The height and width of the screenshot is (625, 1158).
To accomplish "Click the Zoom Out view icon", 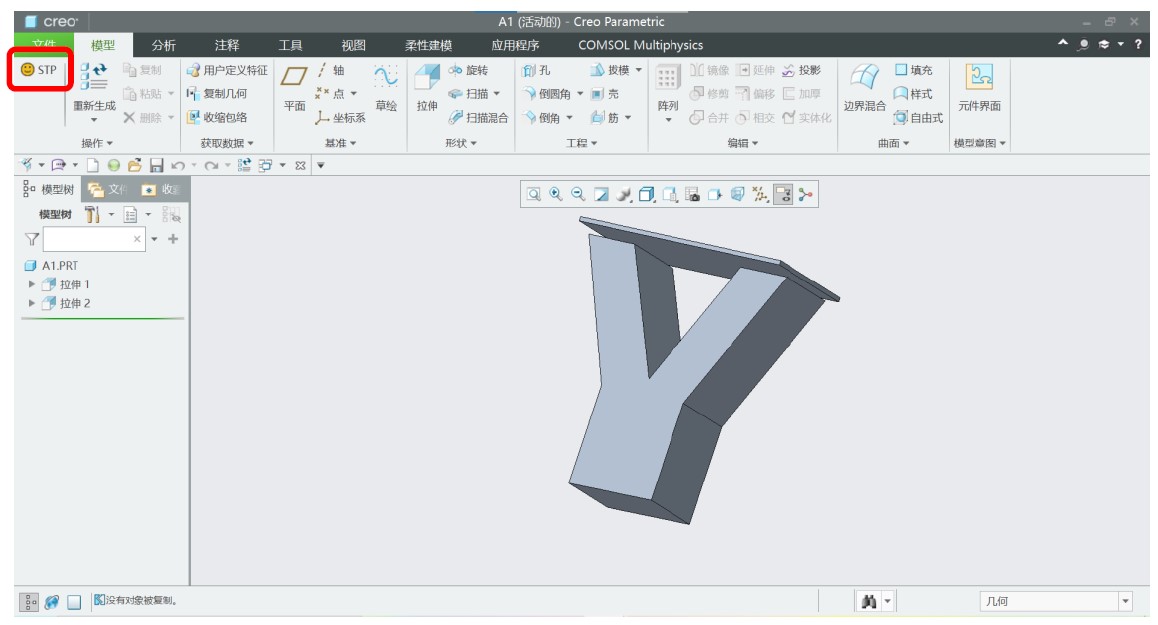I will pos(578,194).
